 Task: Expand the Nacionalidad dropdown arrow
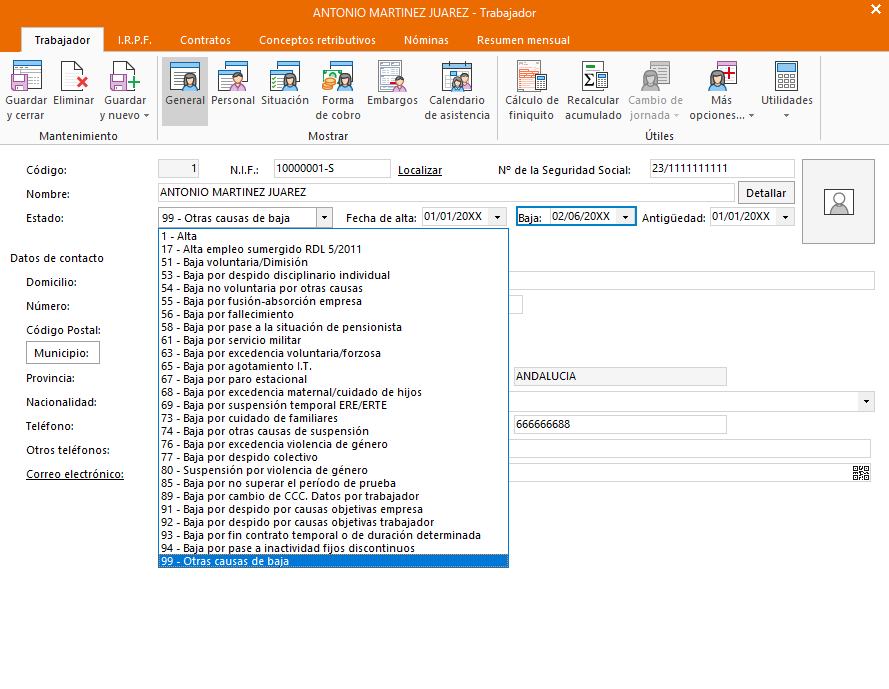point(866,401)
